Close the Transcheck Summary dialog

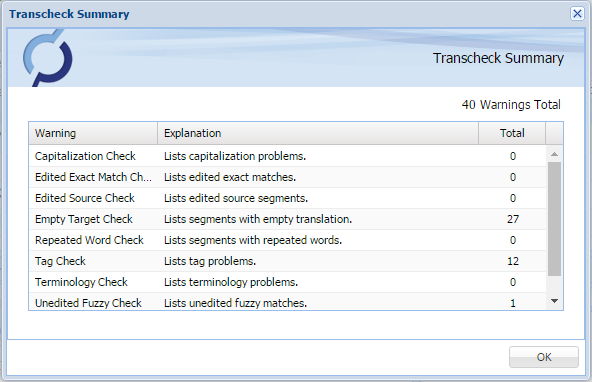click(577, 14)
